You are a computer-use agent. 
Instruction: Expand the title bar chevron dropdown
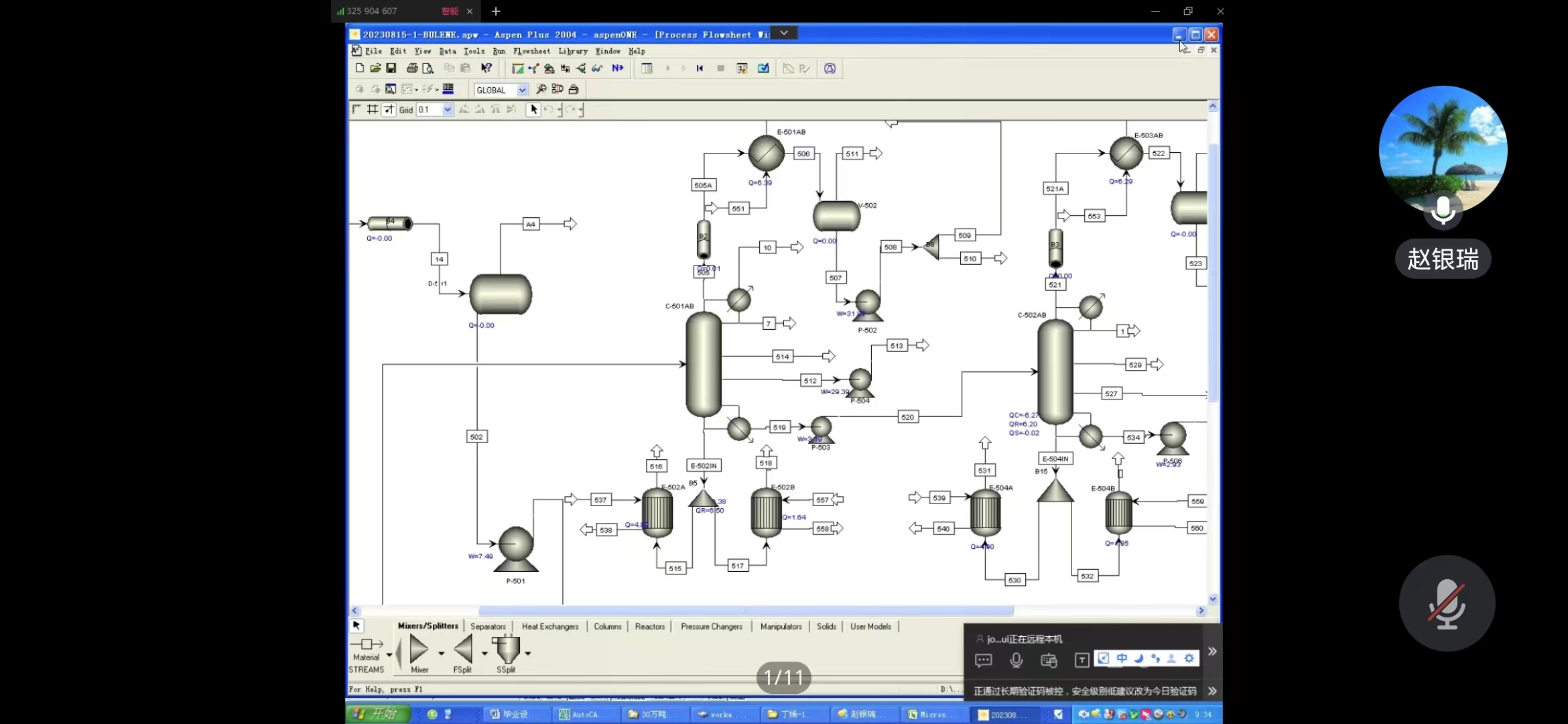pyautogui.click(x=783, y=33)
